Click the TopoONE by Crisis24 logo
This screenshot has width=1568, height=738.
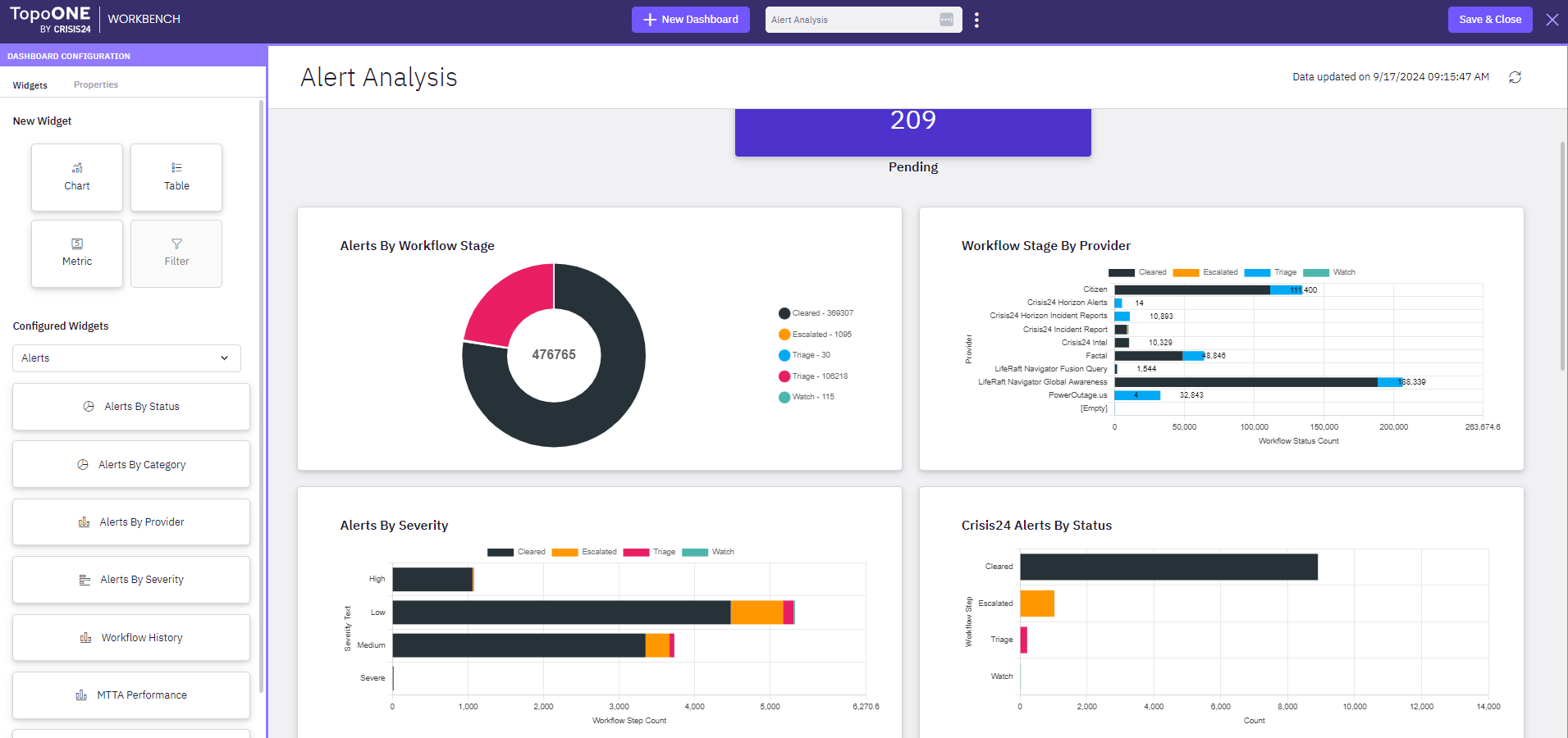pyautogui.click(x=50, y=20)
